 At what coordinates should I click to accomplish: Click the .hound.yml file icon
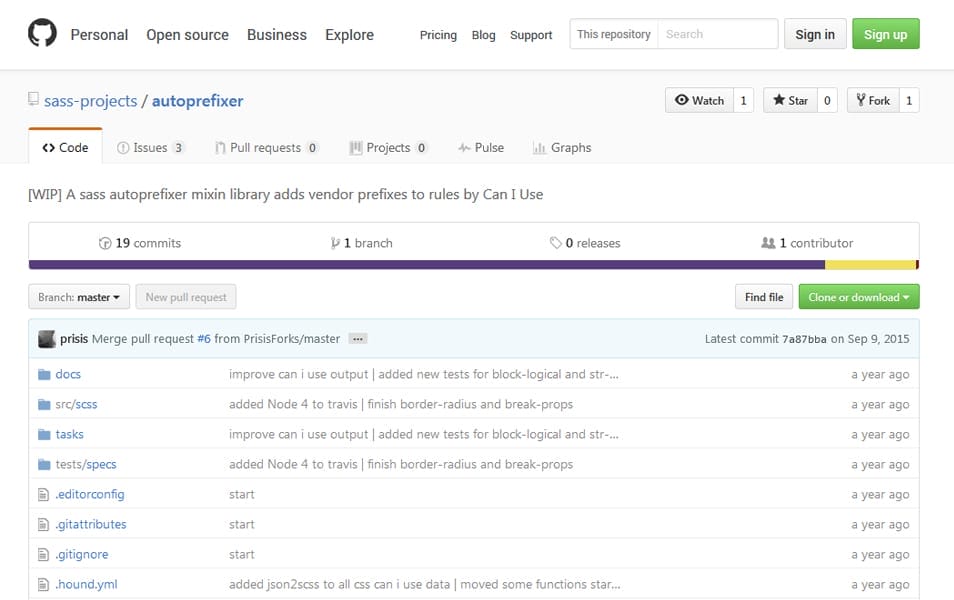click(43, 584)
